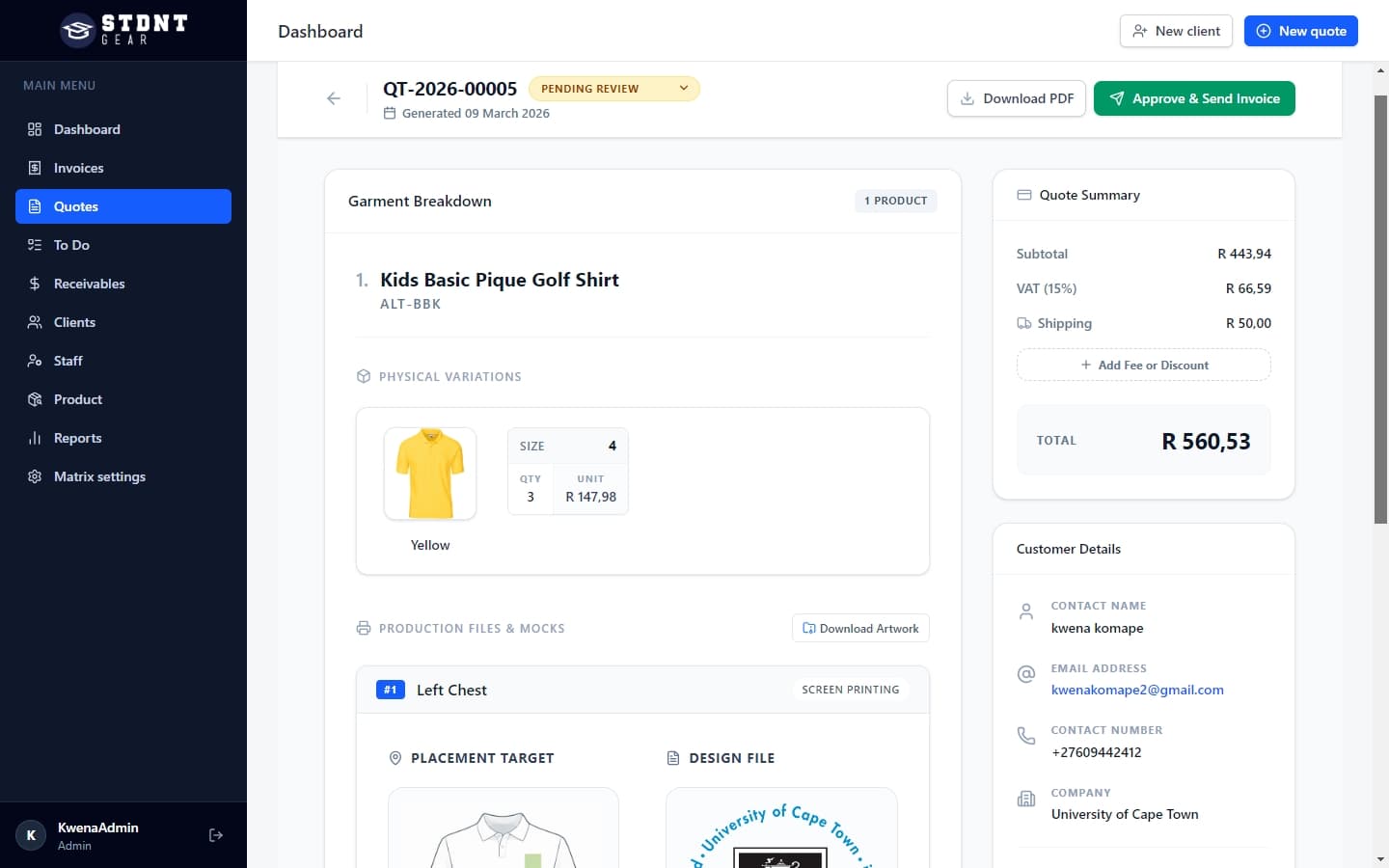
Task: Click quote number QT-2026-00005
Action: pos(450,89)
